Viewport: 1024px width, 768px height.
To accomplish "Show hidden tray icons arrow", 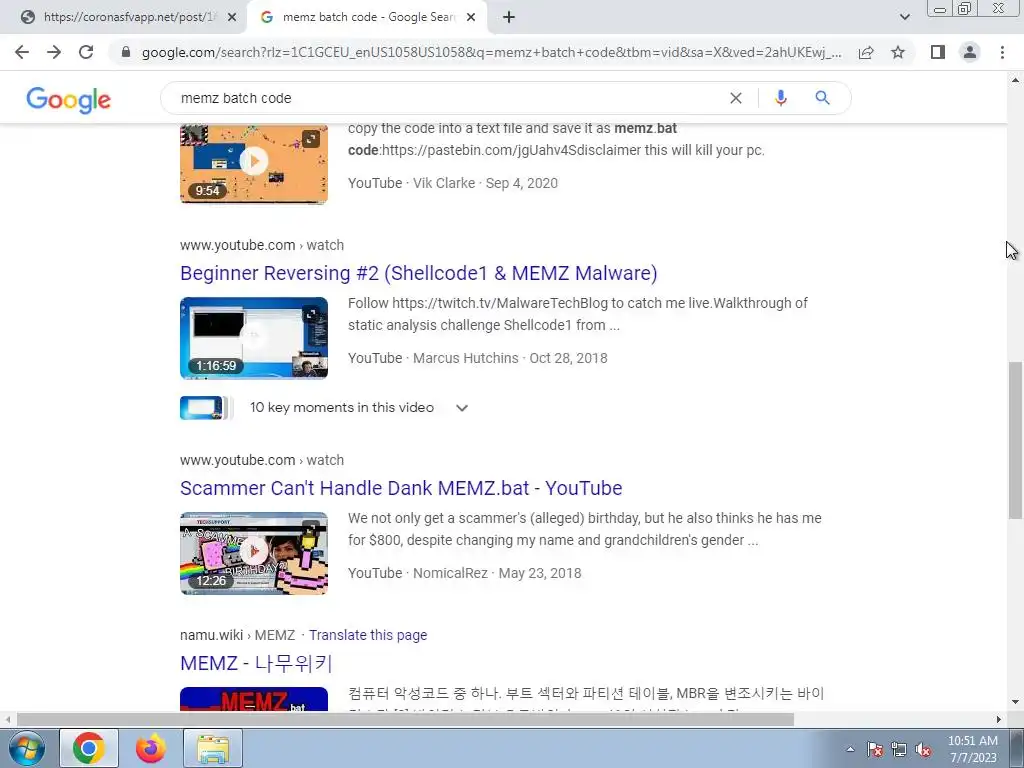I will pos(850,749).
